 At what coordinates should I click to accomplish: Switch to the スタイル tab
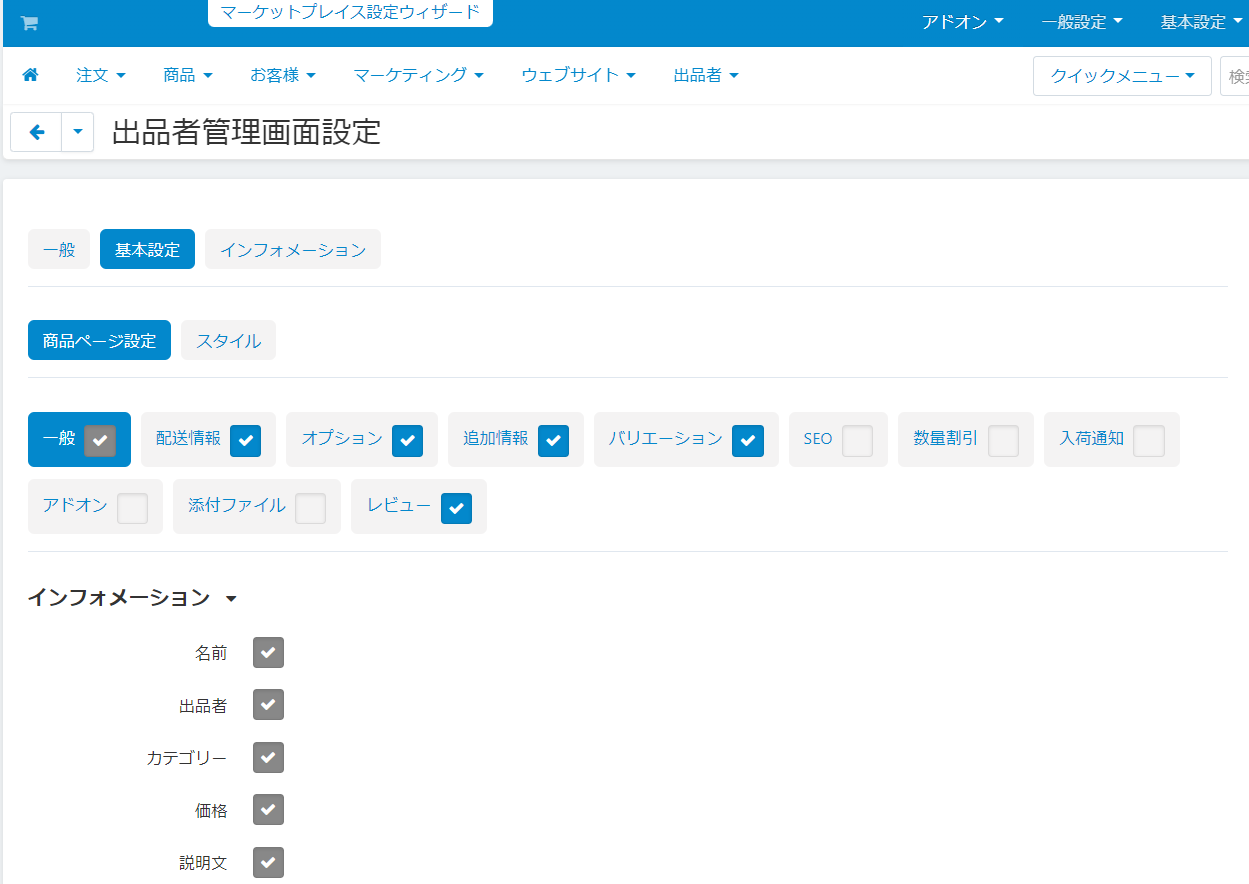point(228,341)
